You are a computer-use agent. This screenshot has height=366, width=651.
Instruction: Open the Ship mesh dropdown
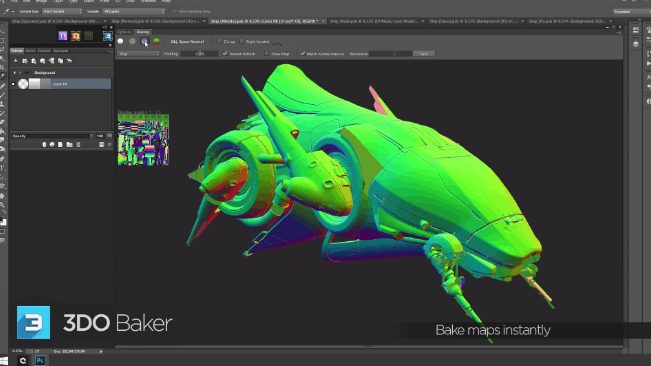point(139,54)
